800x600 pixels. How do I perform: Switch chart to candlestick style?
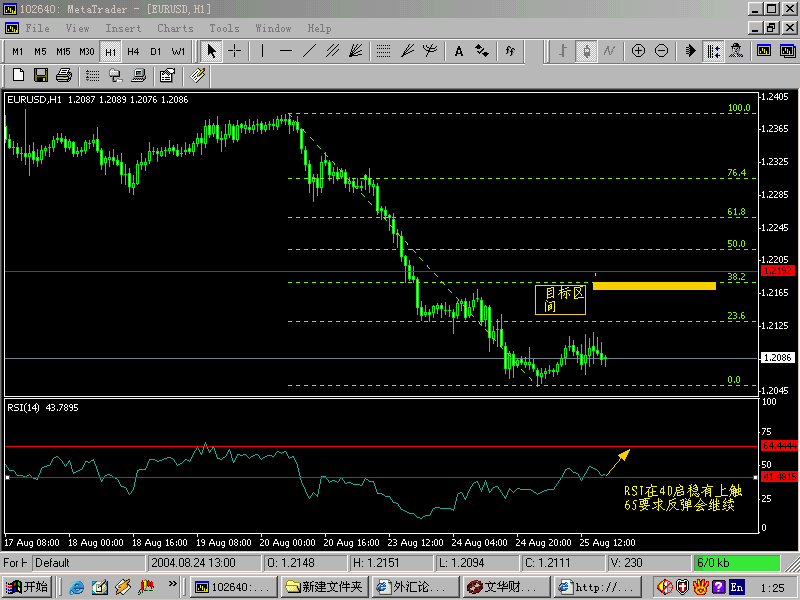point(587,51)
